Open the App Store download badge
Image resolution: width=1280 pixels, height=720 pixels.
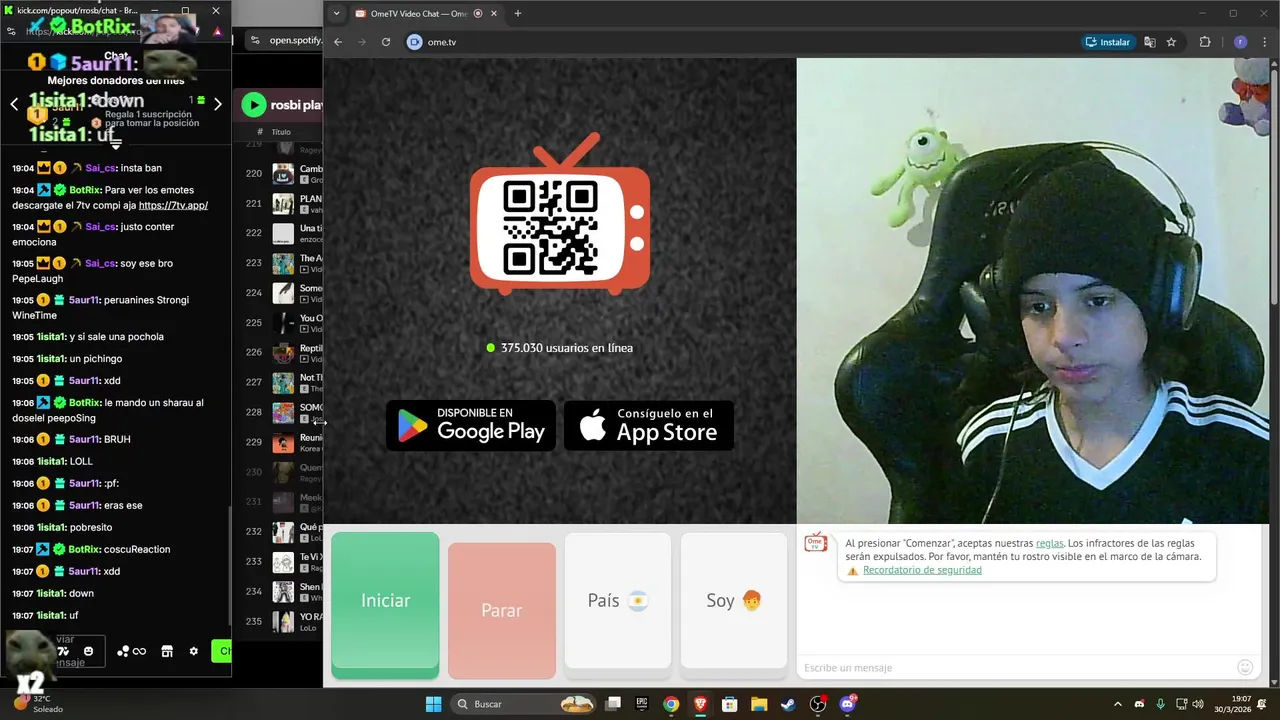pos(649,426)
